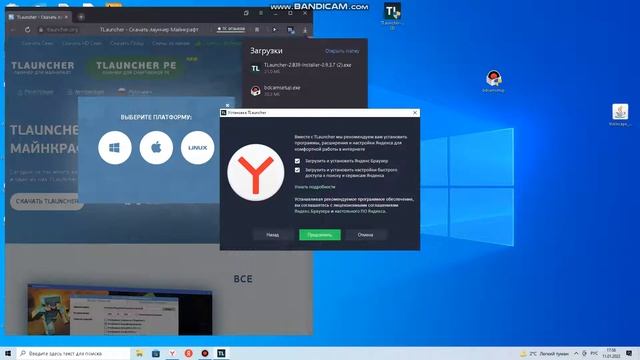Choose the Windows platform icon
The width and height of the screenshot is (640, 360).
click(x=115, y=148)
